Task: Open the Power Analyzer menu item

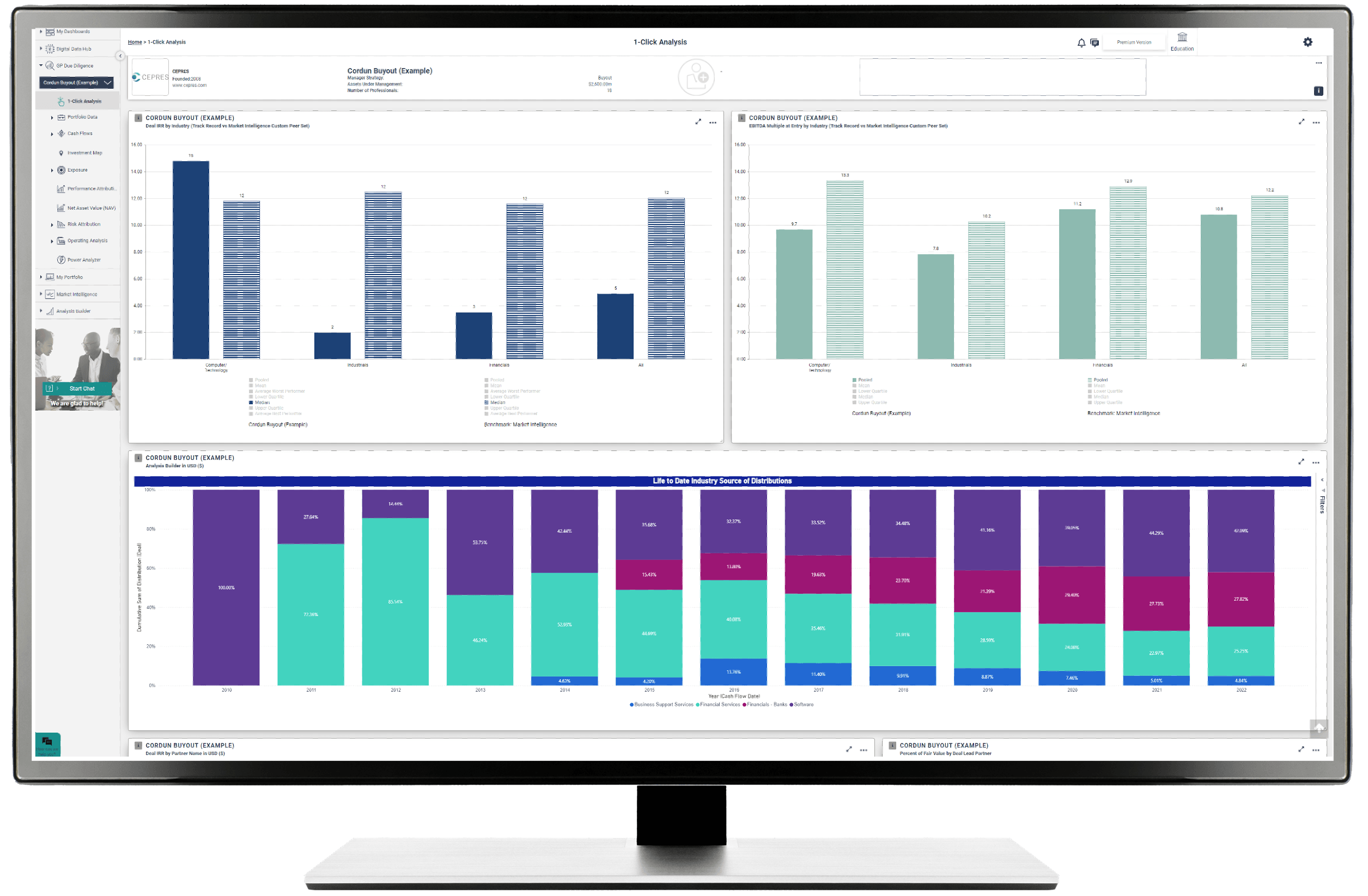Action: tap(79, 260)
